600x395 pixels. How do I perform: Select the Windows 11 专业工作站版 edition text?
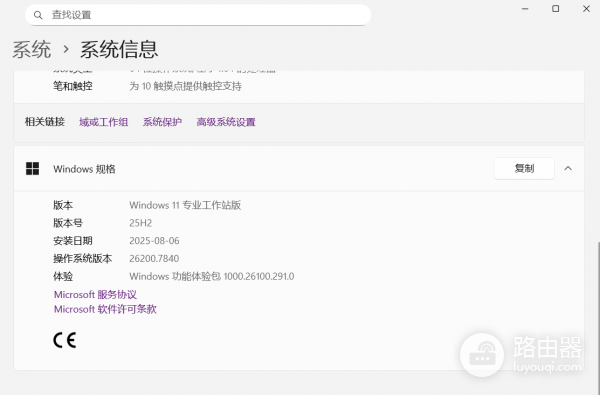point(185,205)
